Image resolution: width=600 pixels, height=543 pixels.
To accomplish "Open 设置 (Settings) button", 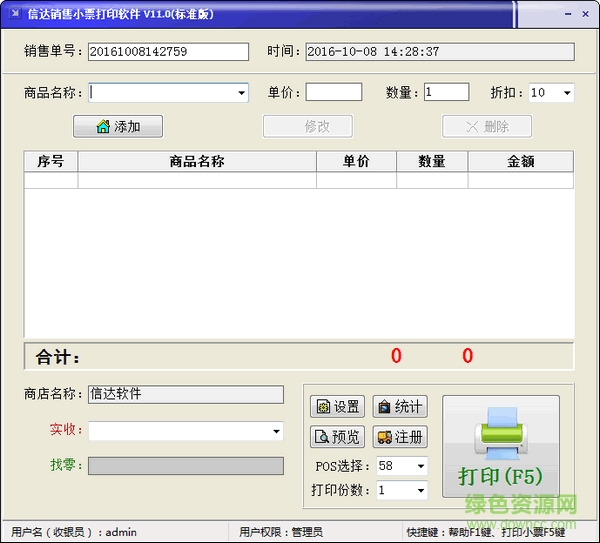I will tap(337, 406).
